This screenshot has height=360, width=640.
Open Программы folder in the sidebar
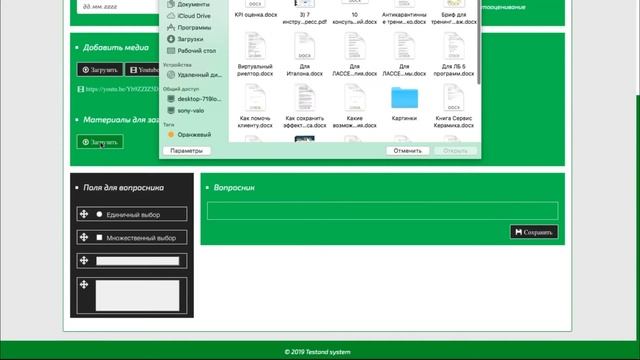(189, 27)
